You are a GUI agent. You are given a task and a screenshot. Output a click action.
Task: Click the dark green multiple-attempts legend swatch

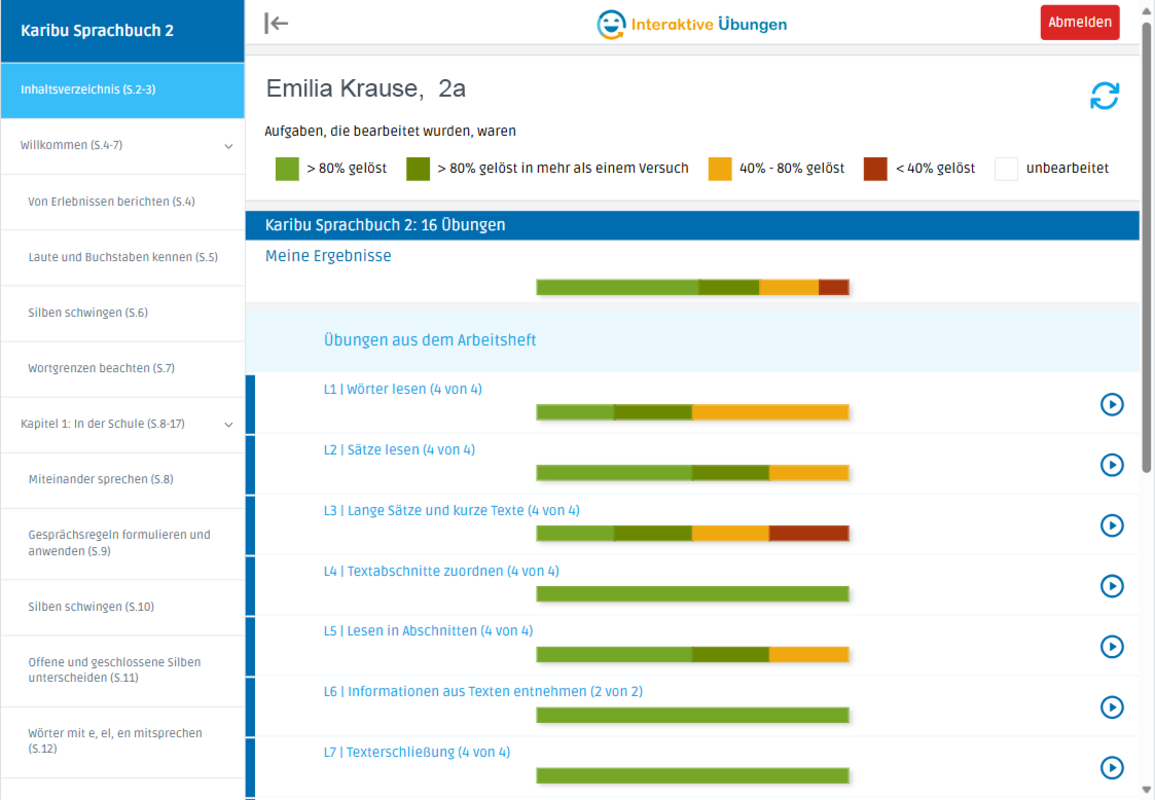coord(418,169)
